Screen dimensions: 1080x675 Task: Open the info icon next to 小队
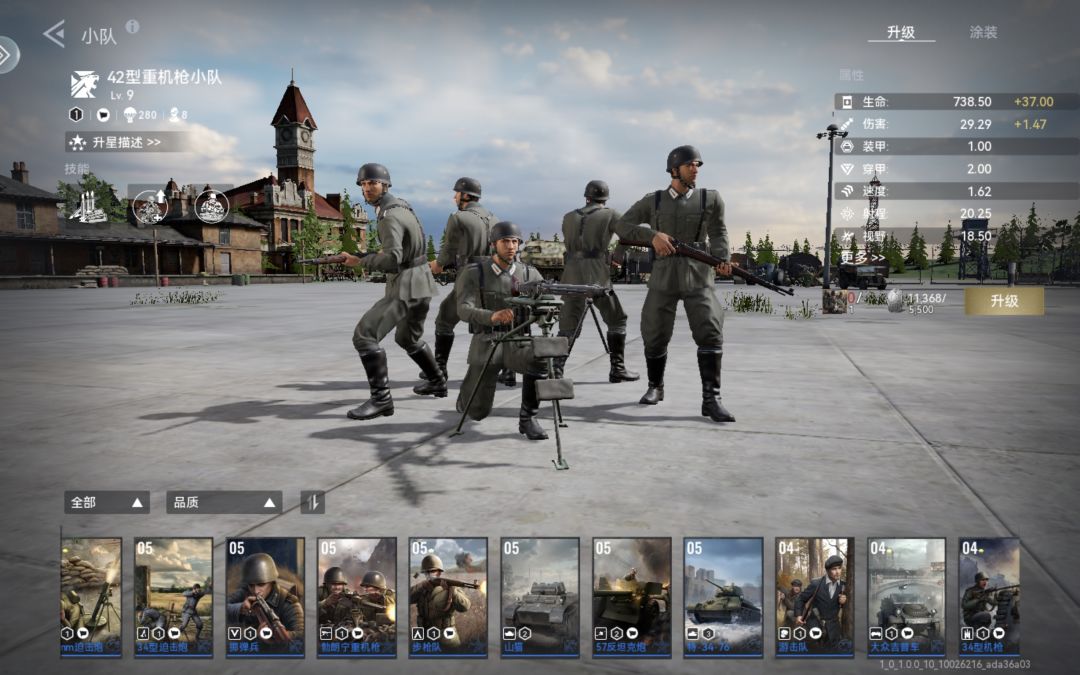click(x=133, y=26)
